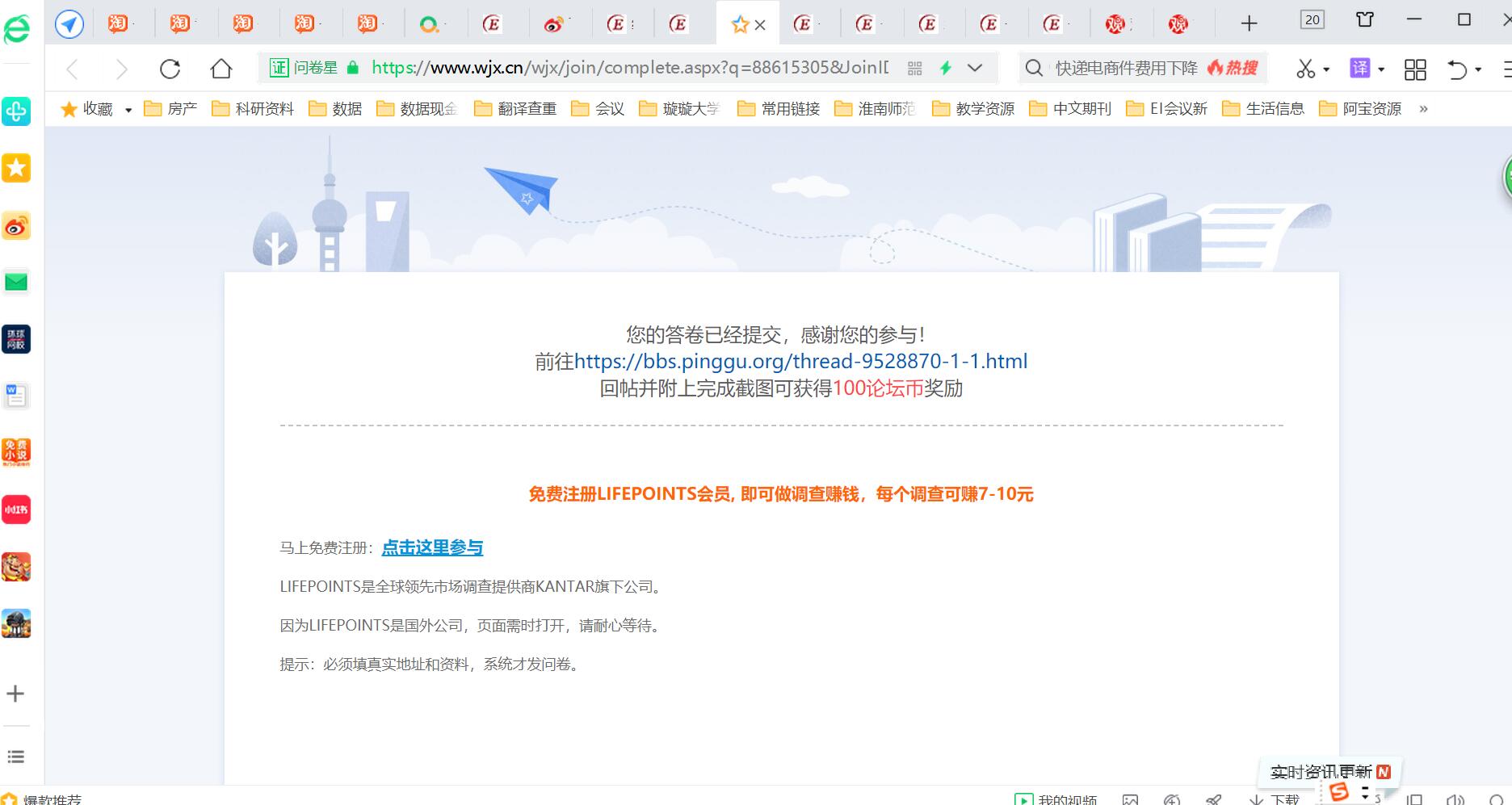The image size is (1512, 805).
Task: Open the 教学资源 bookmark folder
Action: (x=973, y=109)
